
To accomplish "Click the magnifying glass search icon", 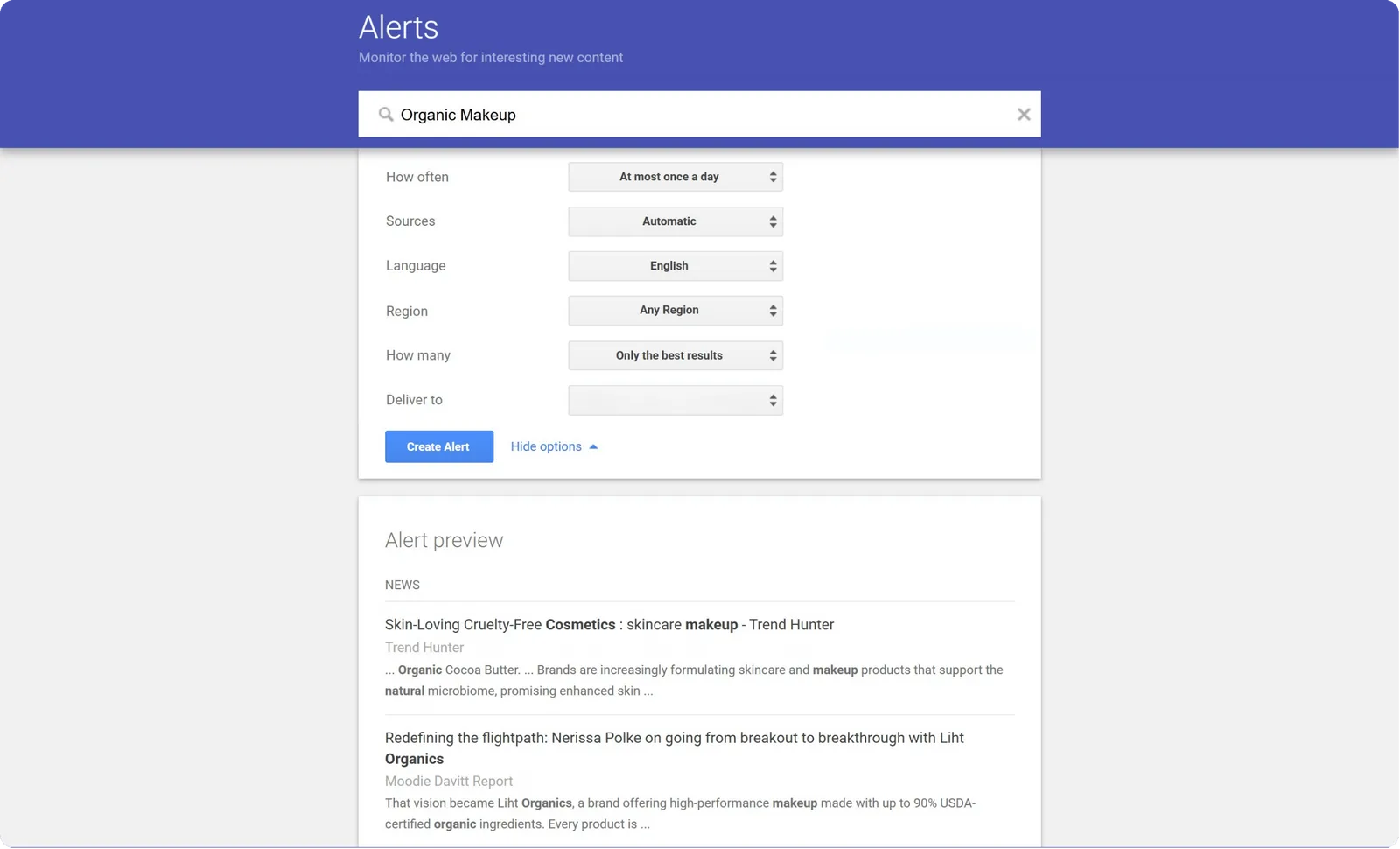I will 385,115.
